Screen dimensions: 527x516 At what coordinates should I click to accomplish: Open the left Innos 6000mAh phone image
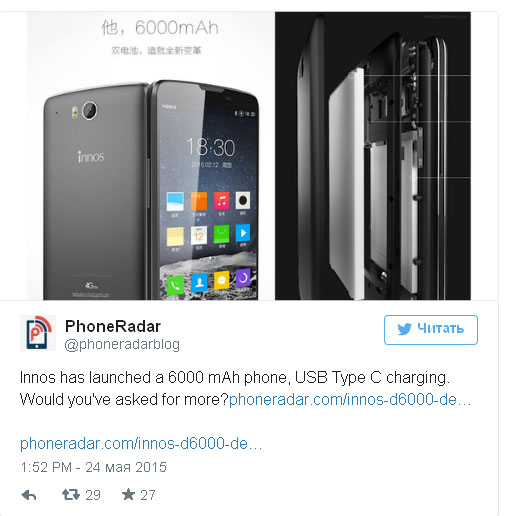pos(151,156)
